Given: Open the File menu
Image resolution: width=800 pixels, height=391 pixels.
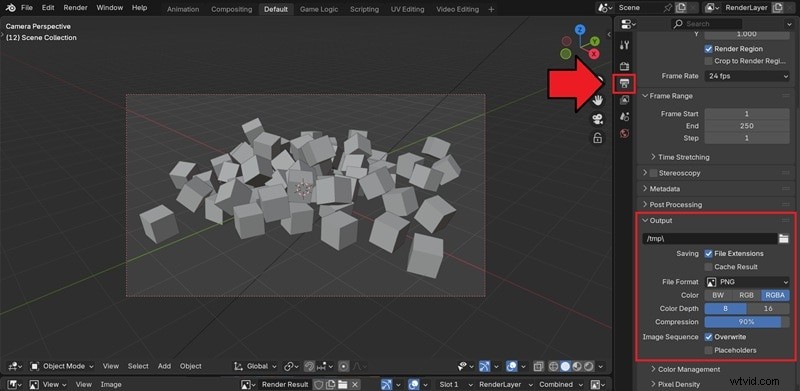Looking at the screenshot, I should [27, 8].
